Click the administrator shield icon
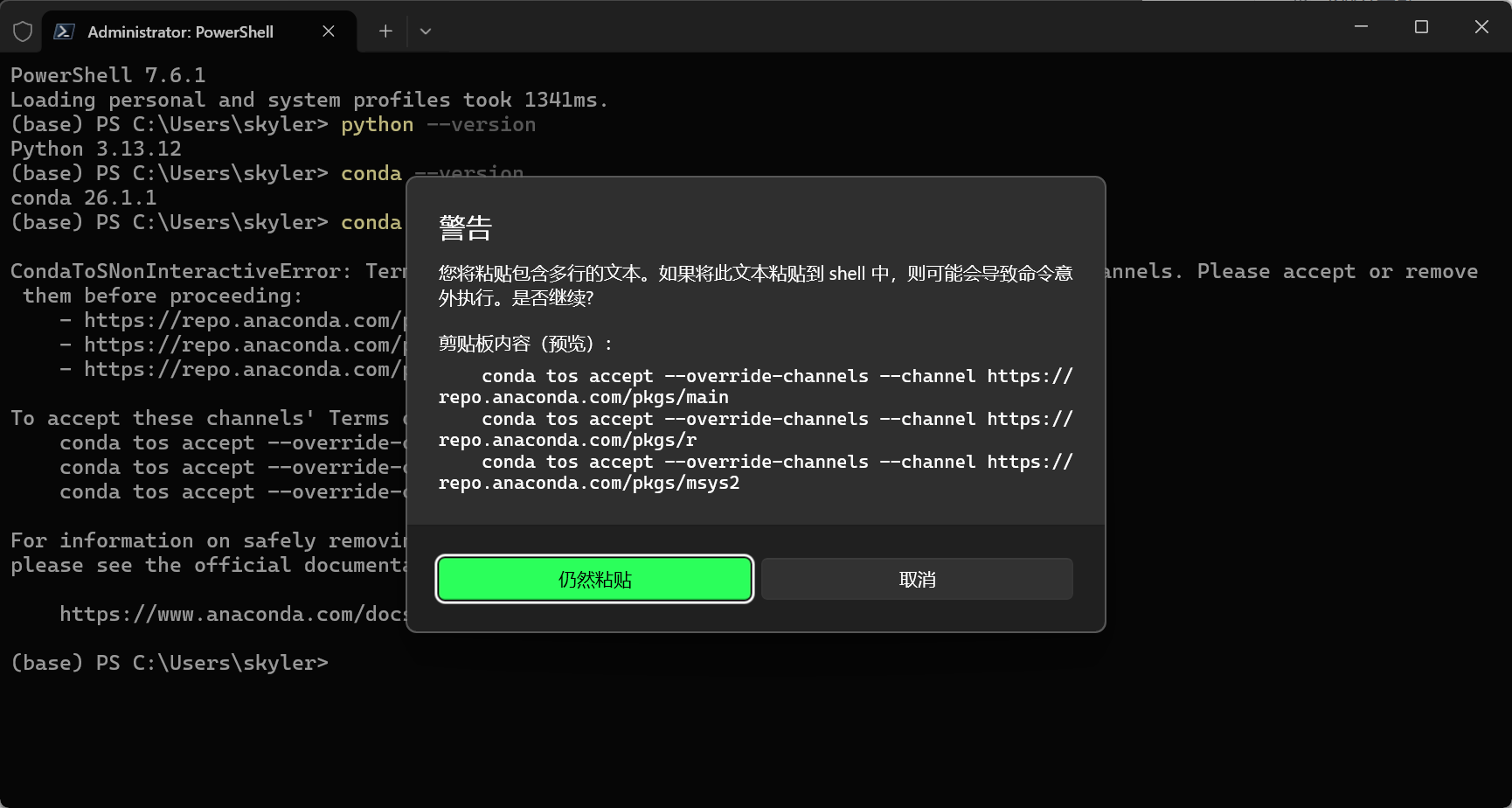 [23, 31]
